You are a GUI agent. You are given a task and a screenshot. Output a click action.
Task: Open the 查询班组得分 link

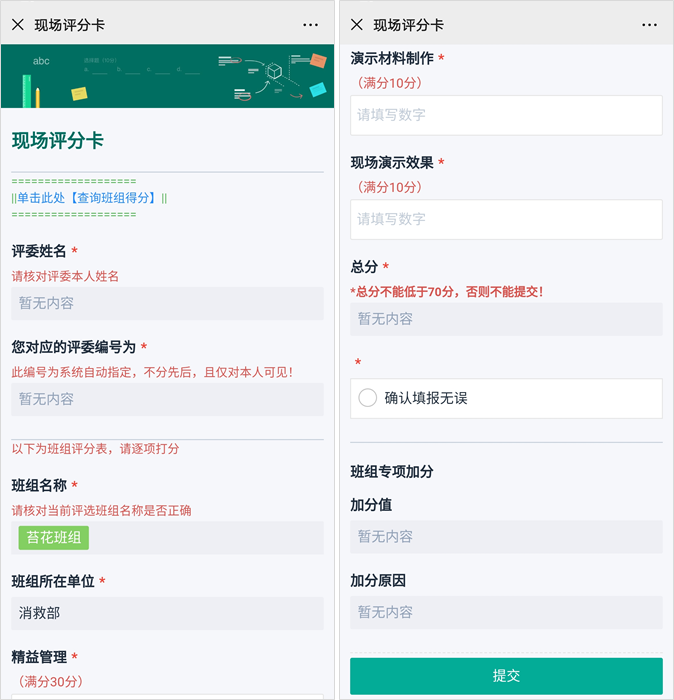point(90,198)
